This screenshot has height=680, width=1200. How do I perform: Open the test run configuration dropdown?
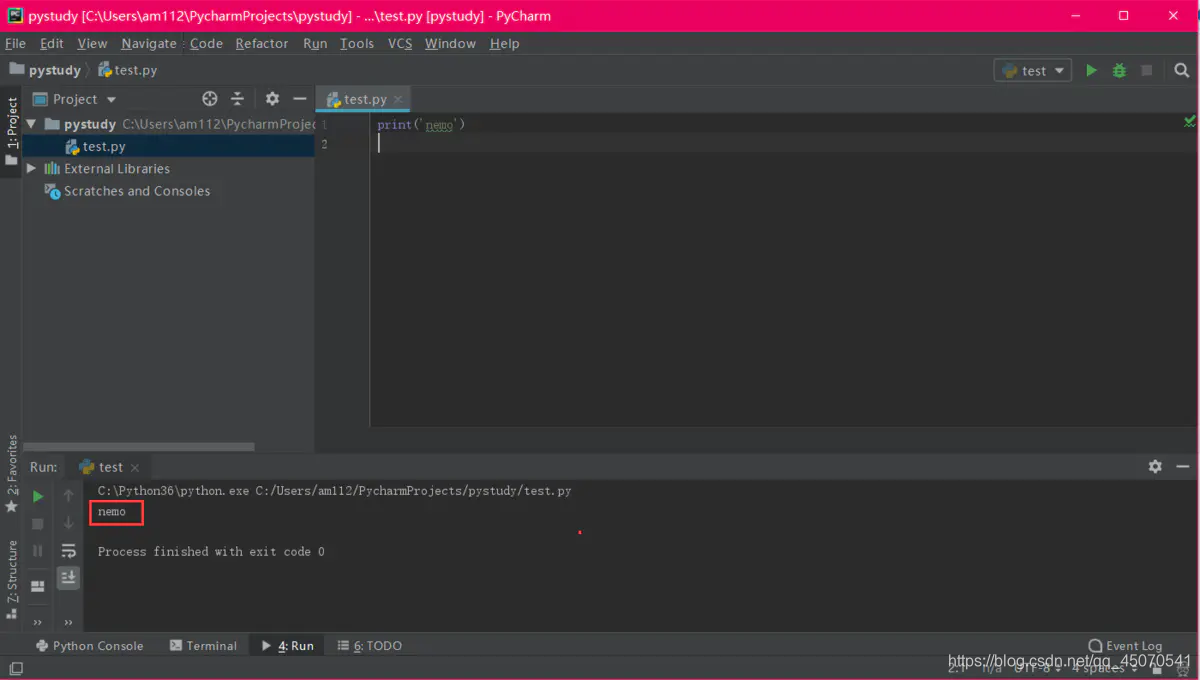click(x=1032, y=70)
